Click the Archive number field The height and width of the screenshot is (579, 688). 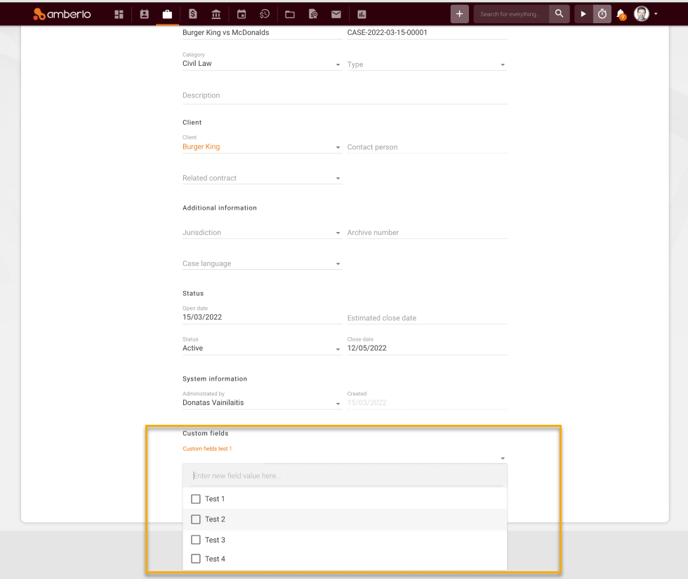427,232
